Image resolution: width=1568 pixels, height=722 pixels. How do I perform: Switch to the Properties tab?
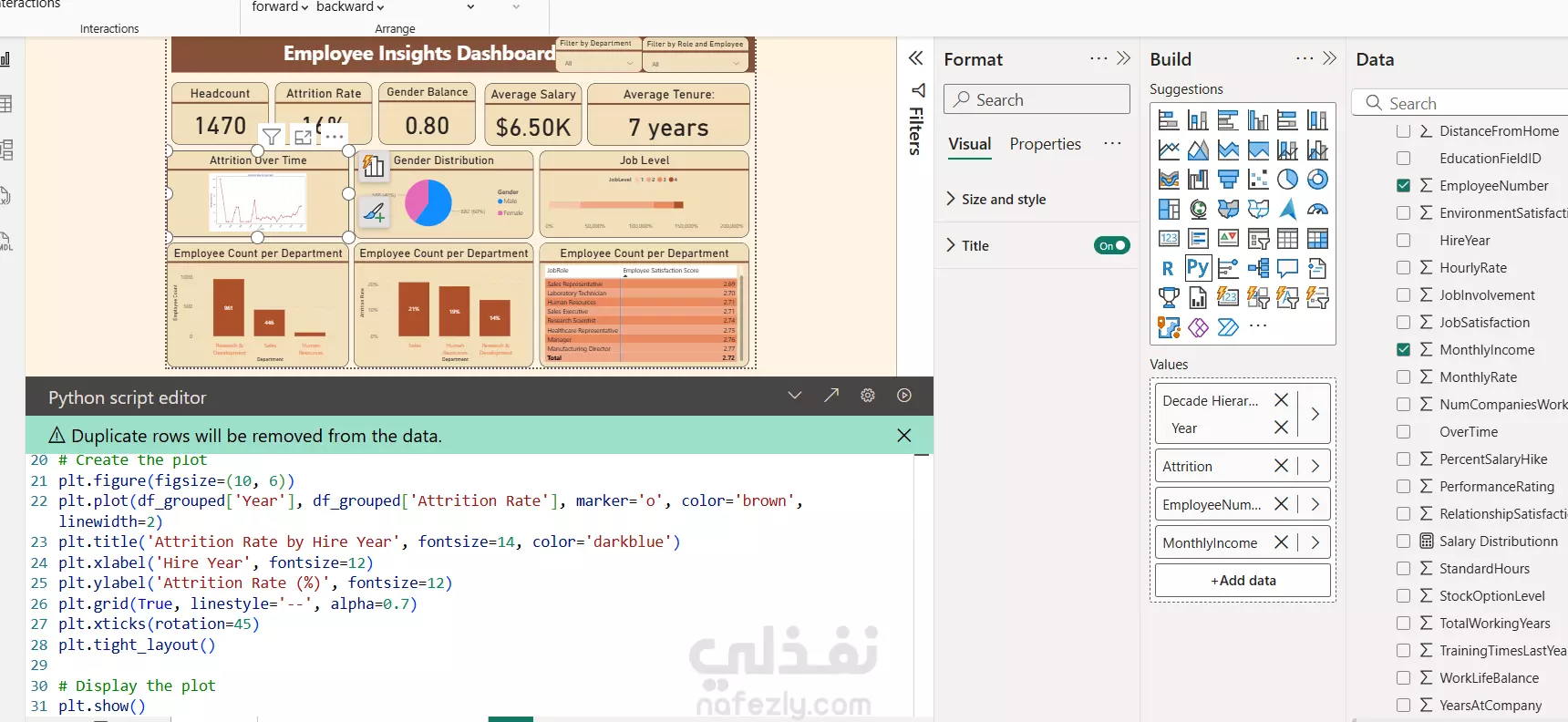pyautogui.click(x=1045, y=144)
